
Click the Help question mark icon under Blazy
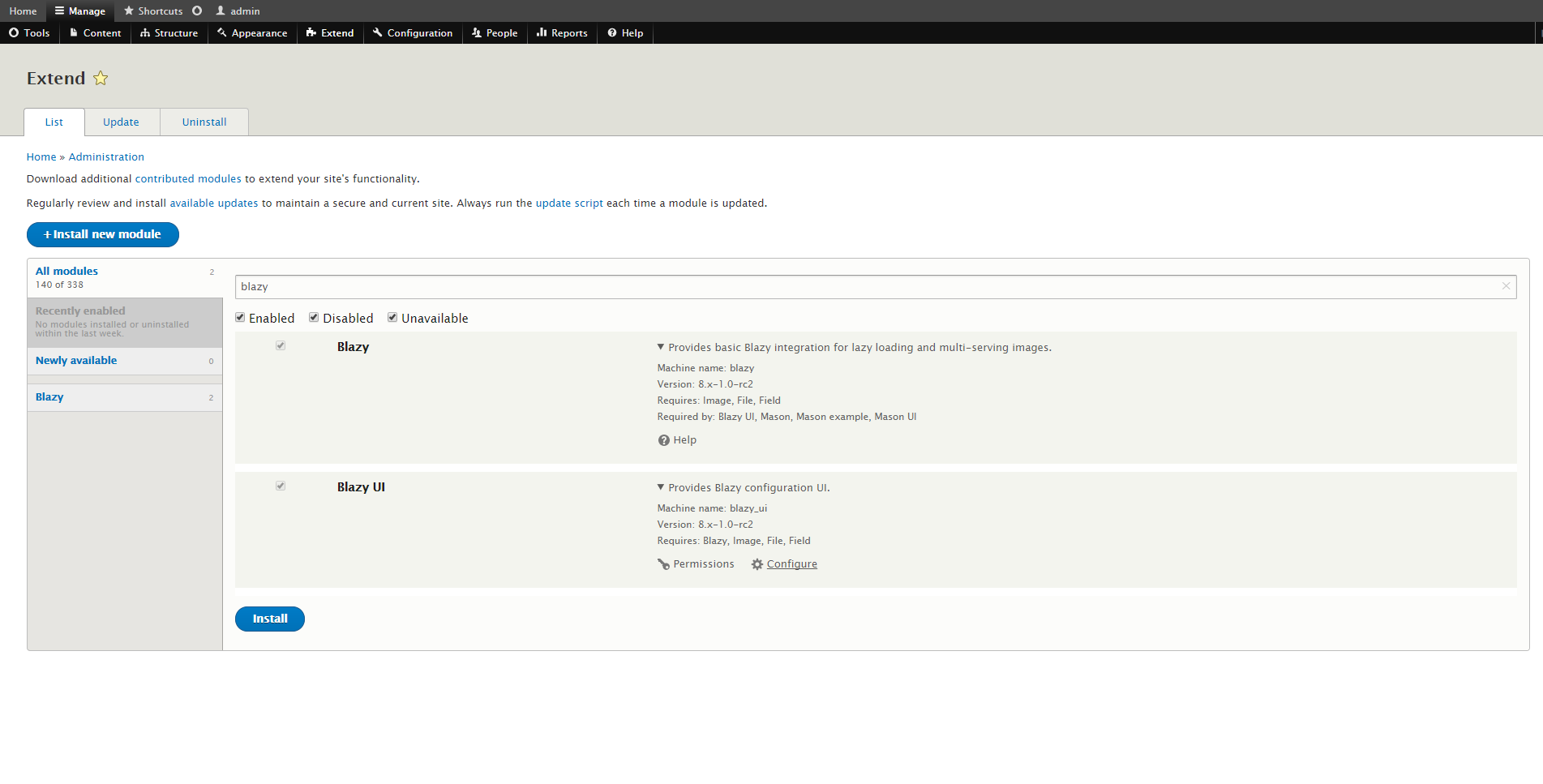pyautogui.click(x=663, y=440)
